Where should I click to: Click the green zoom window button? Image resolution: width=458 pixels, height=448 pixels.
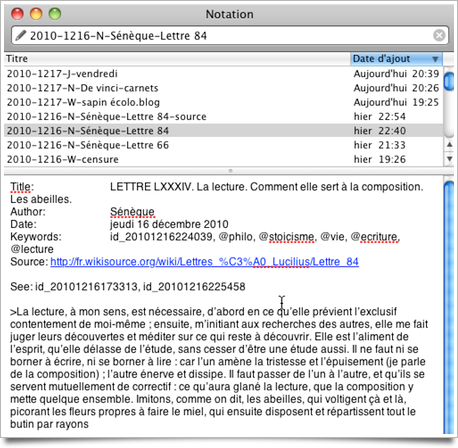(55, 14)
